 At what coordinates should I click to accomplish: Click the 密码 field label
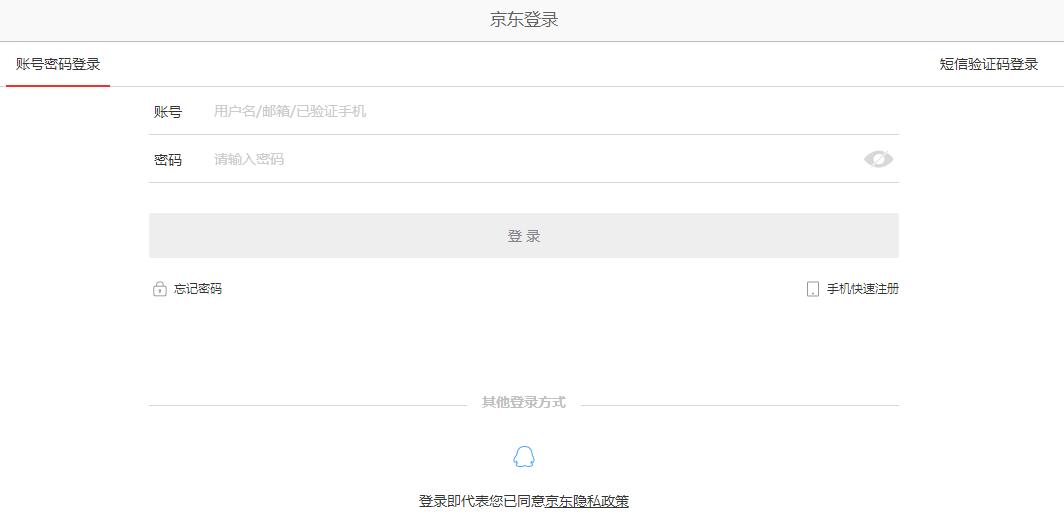(168, 160)
